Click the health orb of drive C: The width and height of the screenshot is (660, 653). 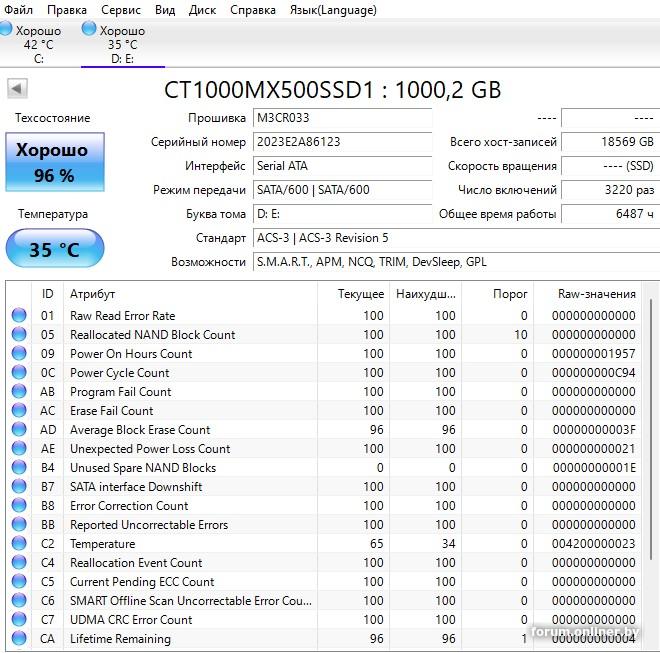click(7, 30)
